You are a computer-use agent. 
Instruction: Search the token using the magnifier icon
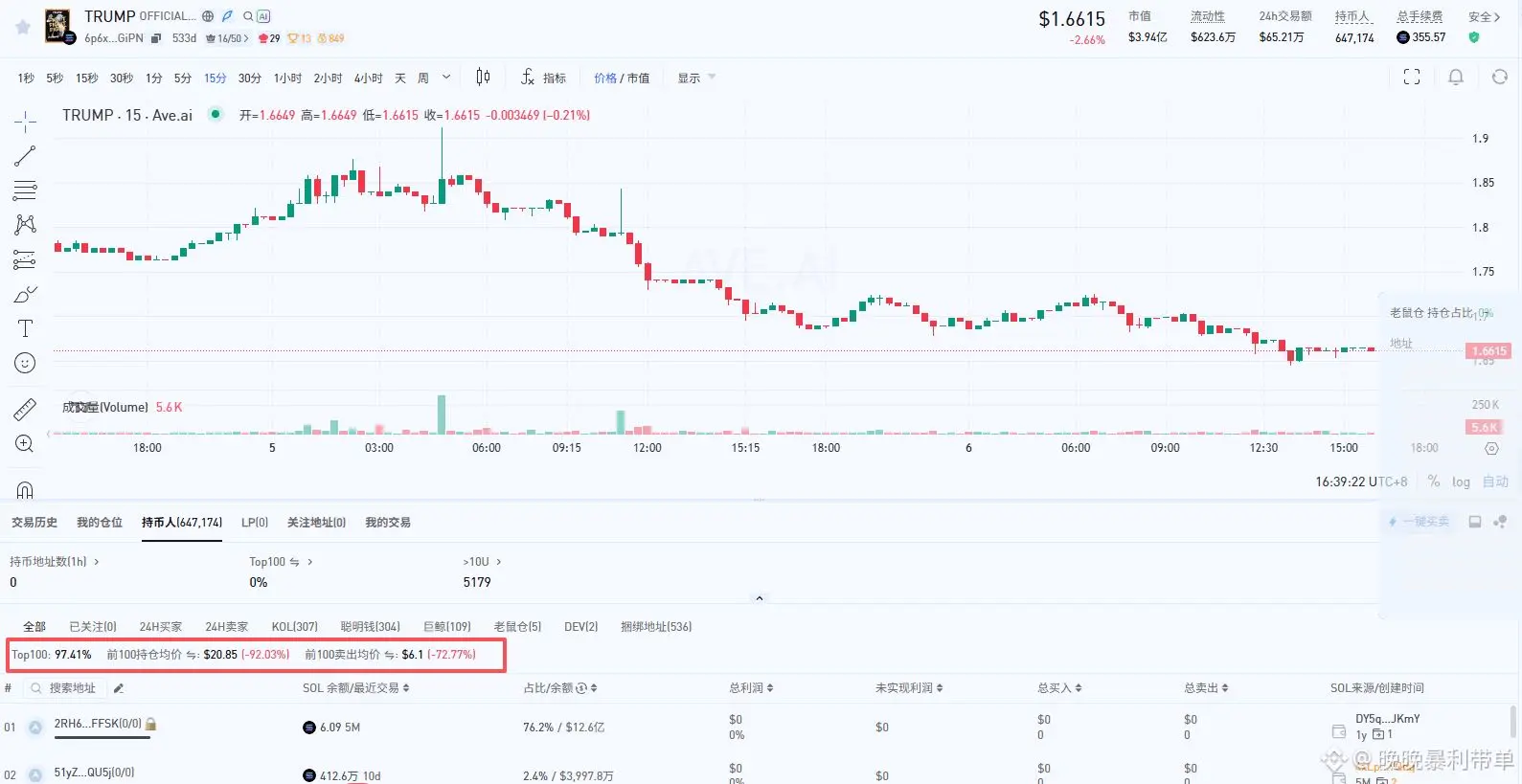click(x=248, y=16)
